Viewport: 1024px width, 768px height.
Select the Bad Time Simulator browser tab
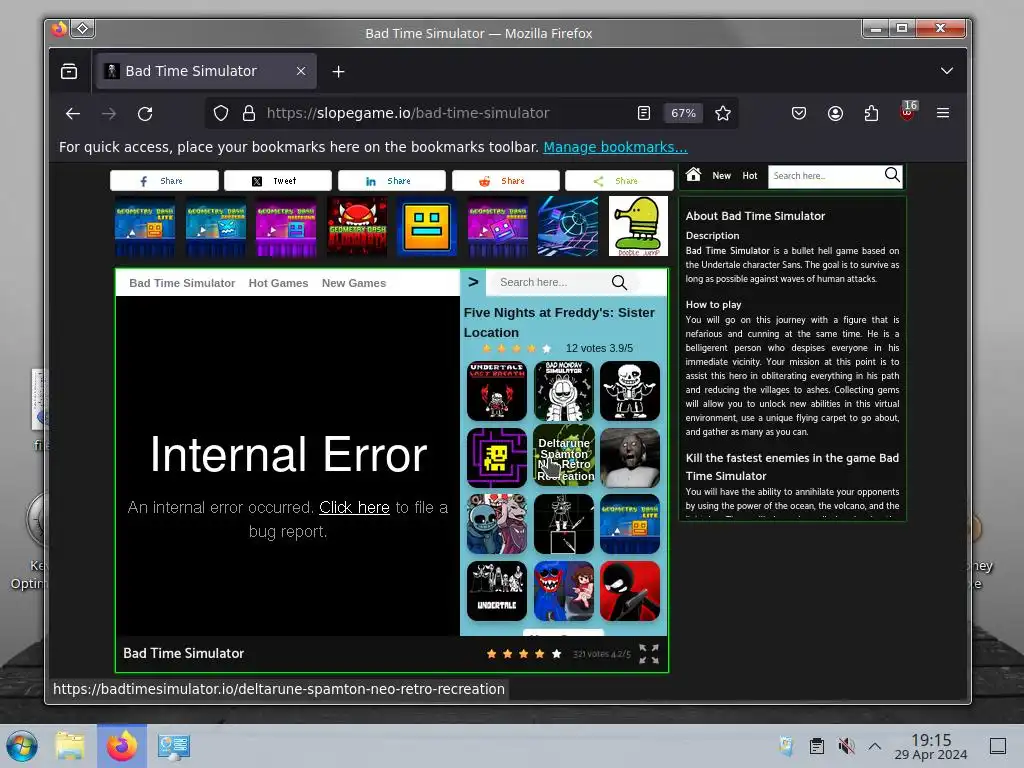click(x=206, y=71)
